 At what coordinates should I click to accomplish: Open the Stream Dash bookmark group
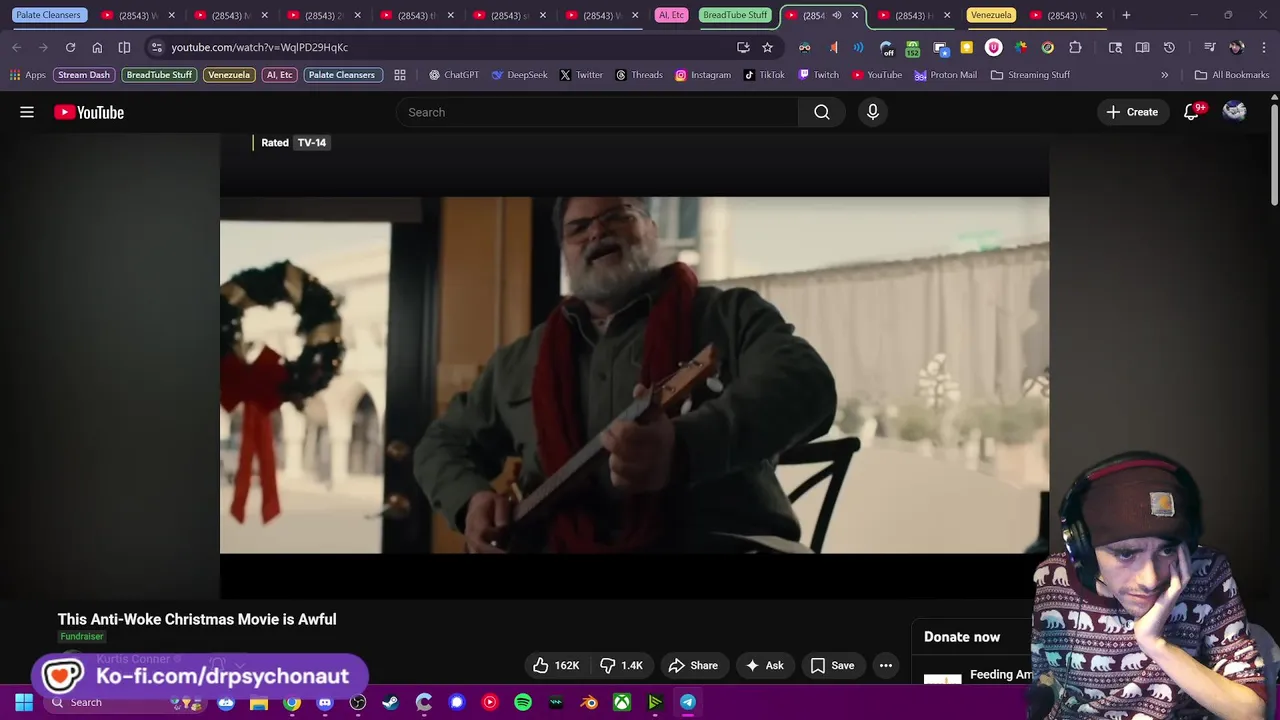[x=84, y=75]
